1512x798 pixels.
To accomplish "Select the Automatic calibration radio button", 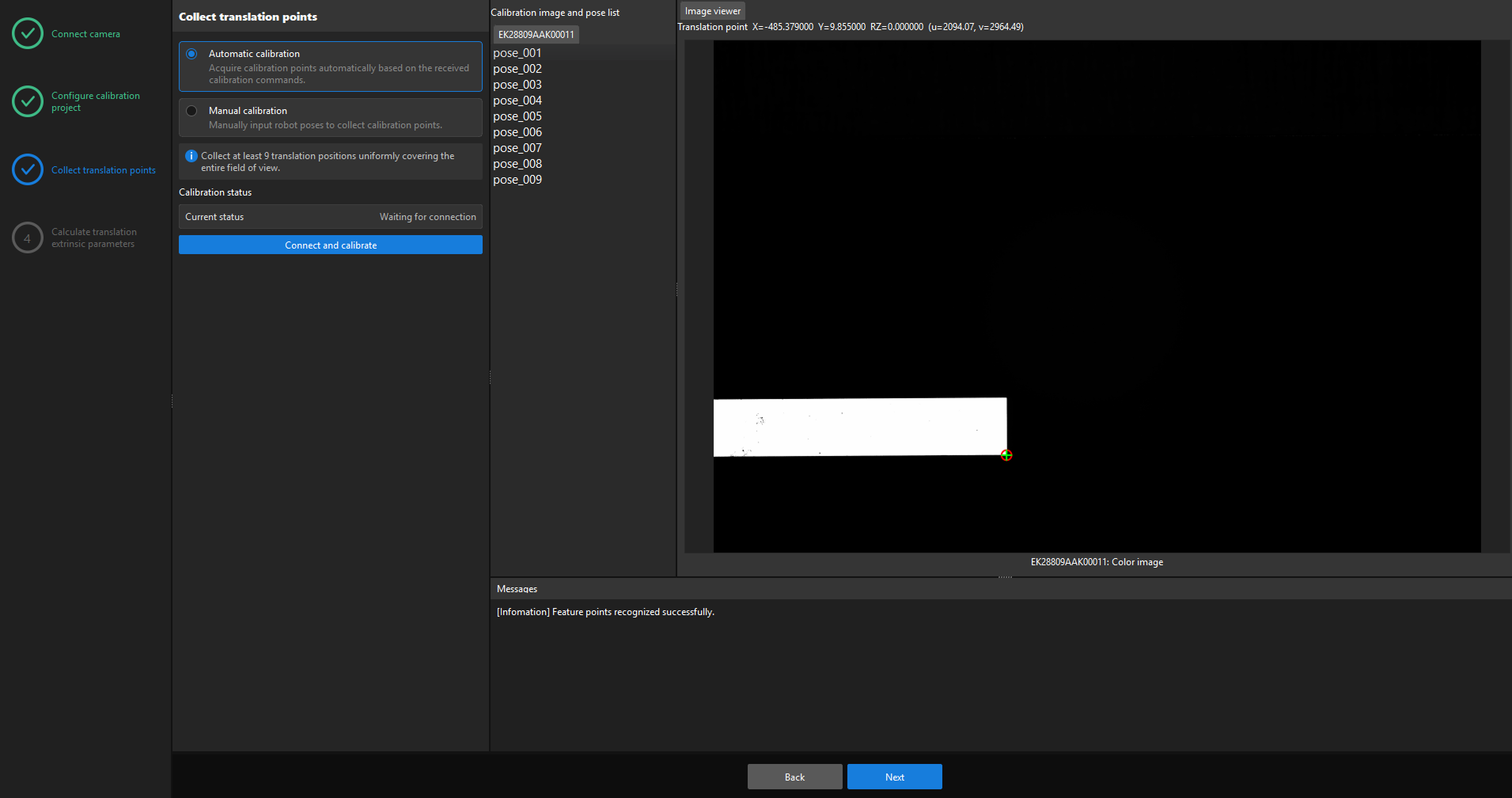I will coord(191,54).
